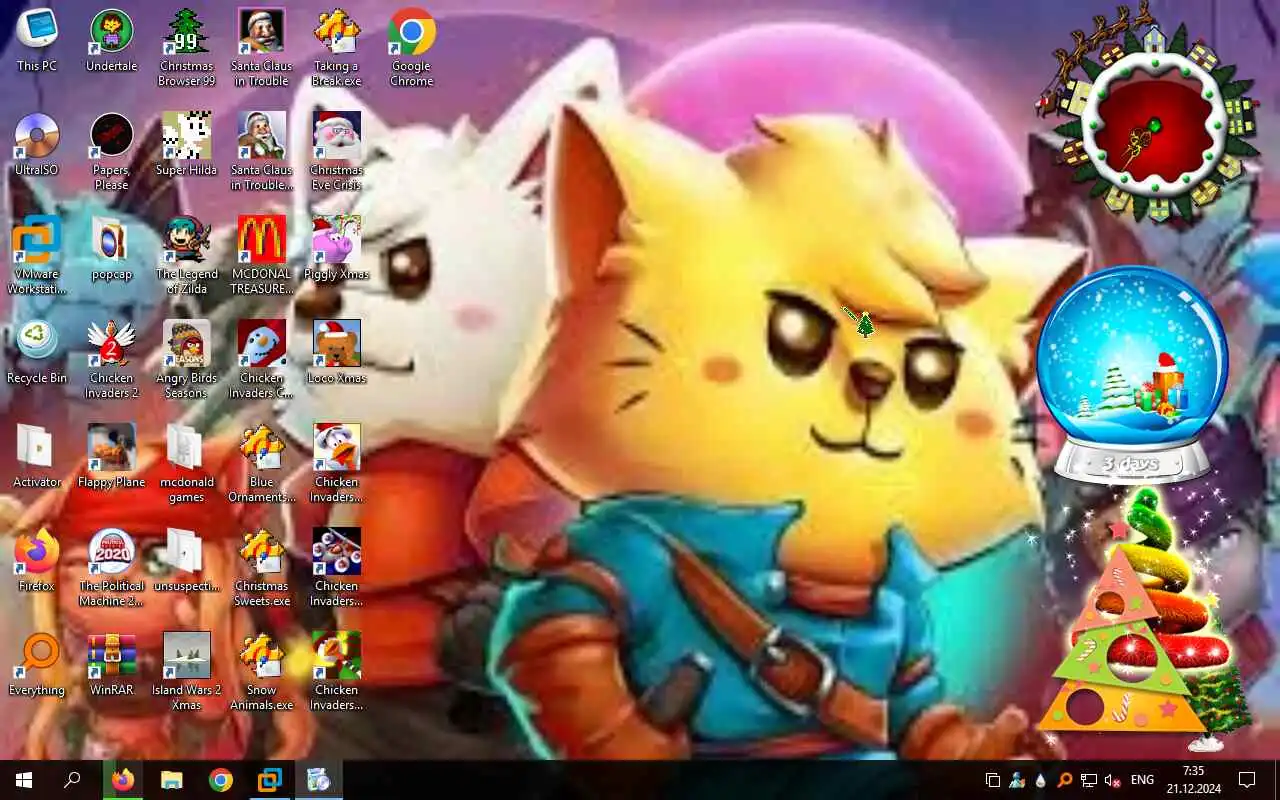1280x800 pixels.
Task: Open the Papers, Please shortcut
Action: (x=112, y=153)
